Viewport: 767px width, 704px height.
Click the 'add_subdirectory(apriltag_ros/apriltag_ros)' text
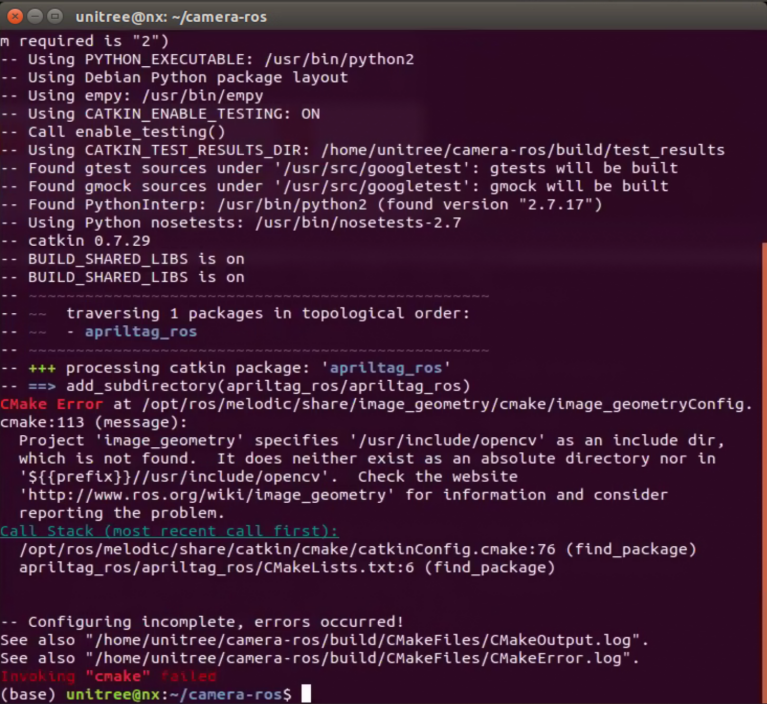pos(268,386)
